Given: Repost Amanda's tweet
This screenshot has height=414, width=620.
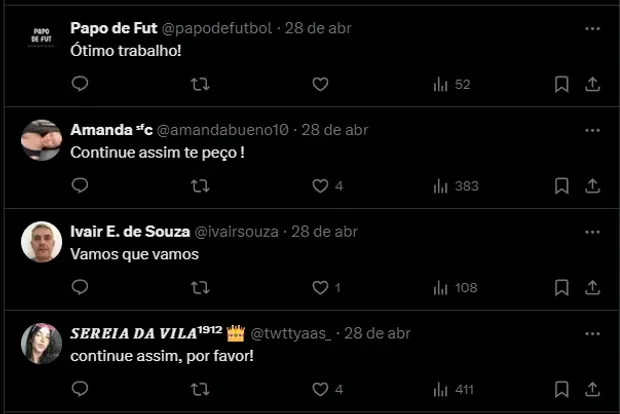Looking at the screenshot, I should click(200, 186).
